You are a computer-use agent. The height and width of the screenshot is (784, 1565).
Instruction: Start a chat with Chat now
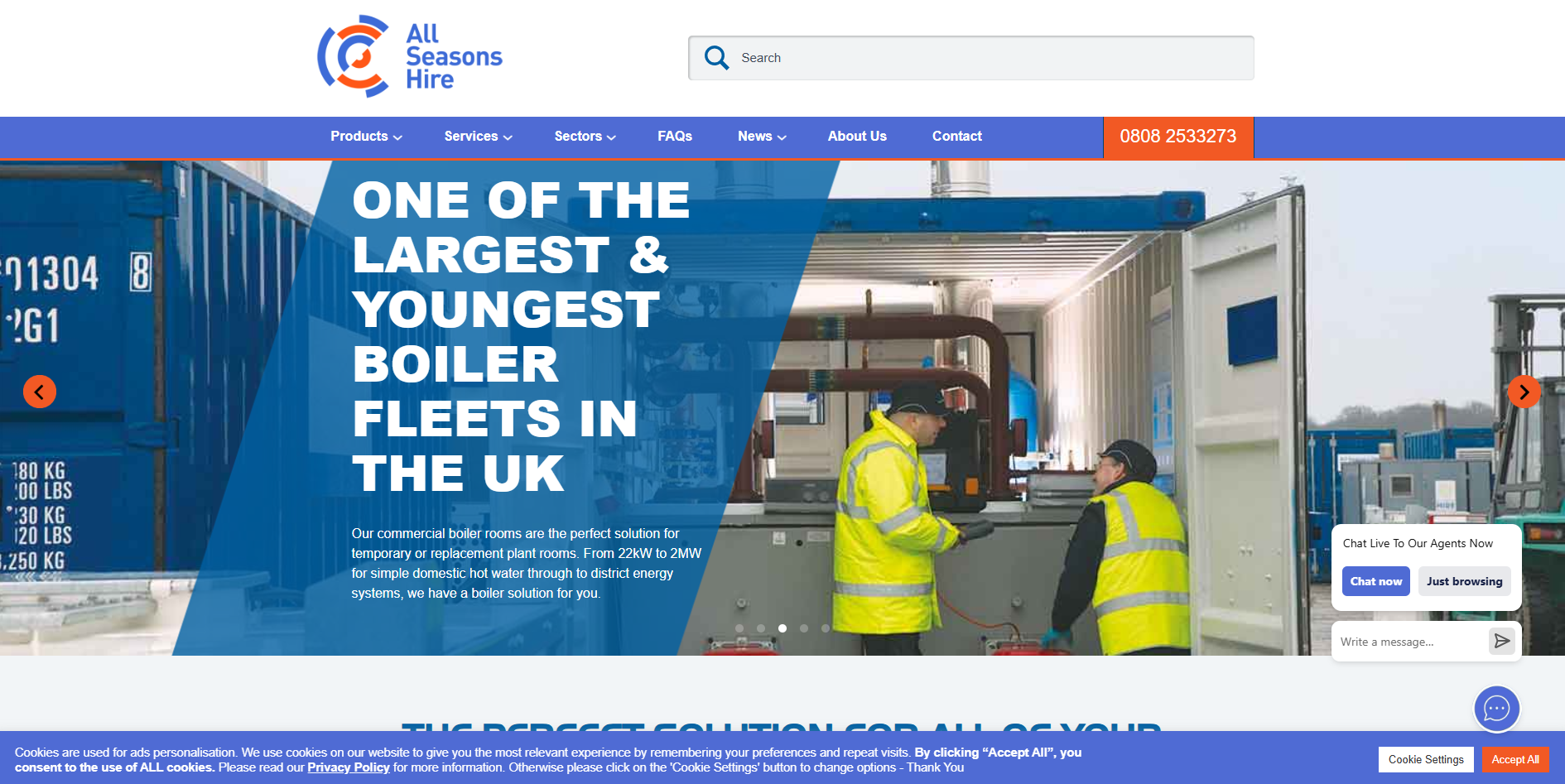pos(1375,580)
